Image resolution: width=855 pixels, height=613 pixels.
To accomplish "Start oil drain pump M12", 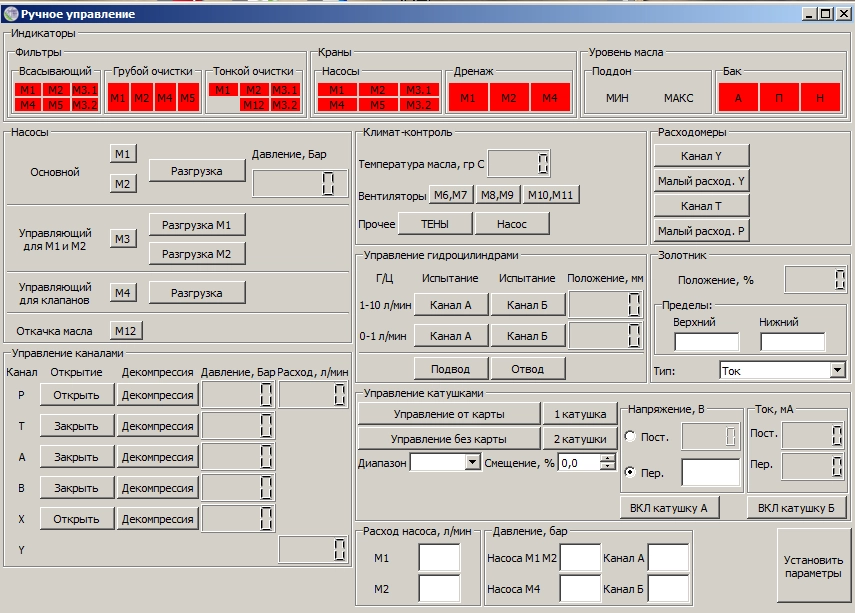I will [123, 331].
